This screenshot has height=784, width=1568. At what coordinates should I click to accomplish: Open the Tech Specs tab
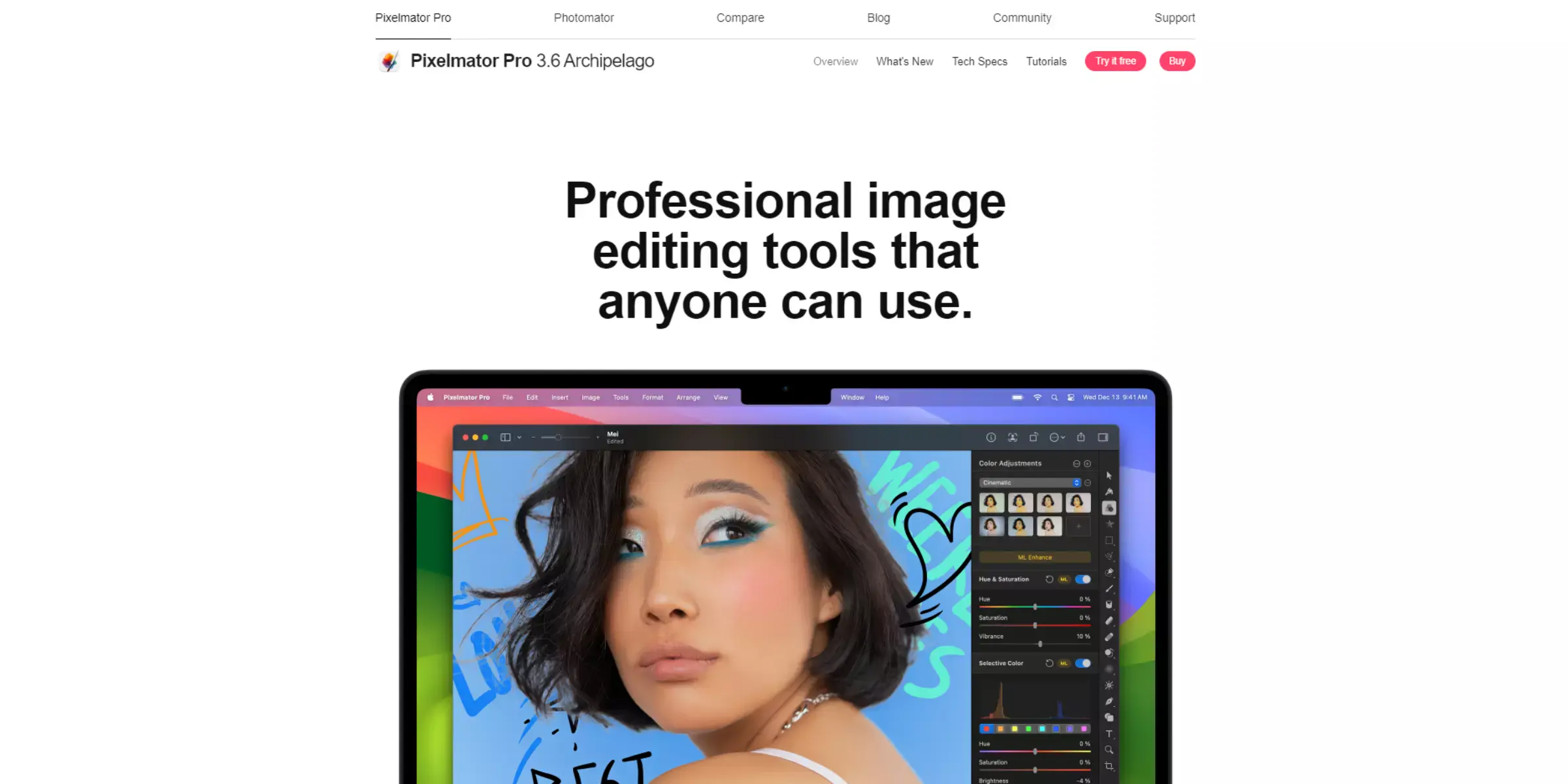click(x=980, y=61)
